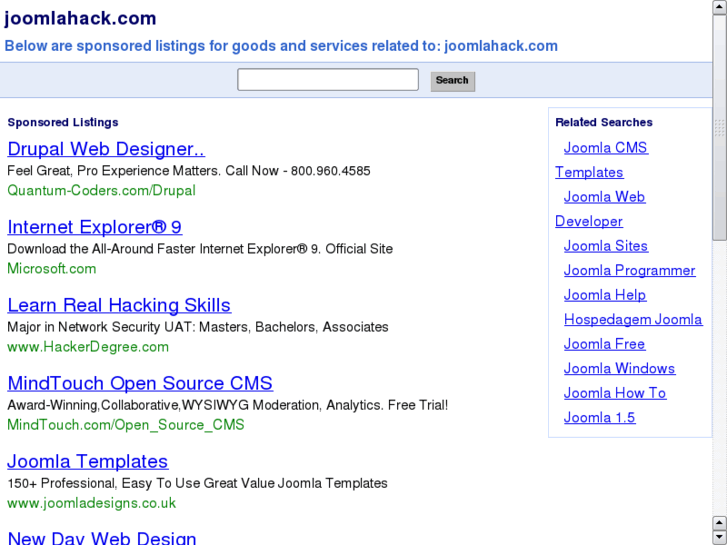Click the Below are sponsored listings subtitle

(x=281, y=46)
